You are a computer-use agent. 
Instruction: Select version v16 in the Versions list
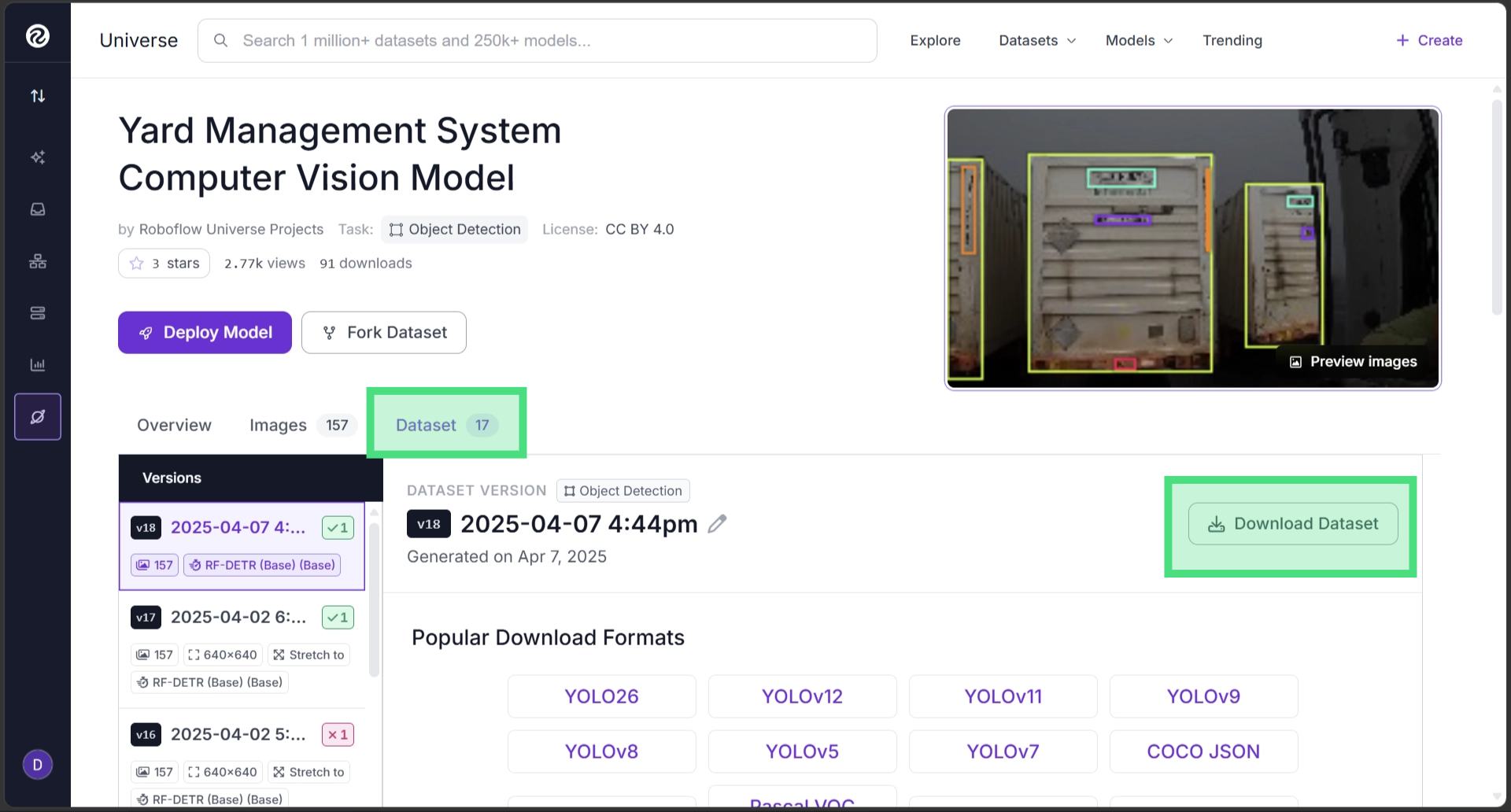(x=242, y=759)
